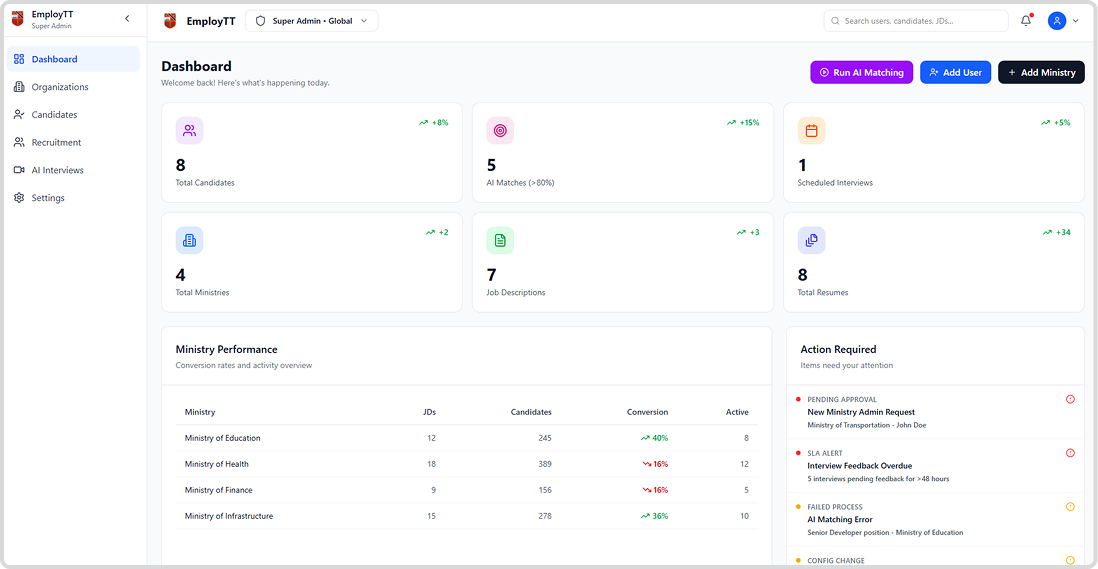The image size is (1098, 569).
Task: Click the Job Descriptions document icon
Action: click(500, 240)
